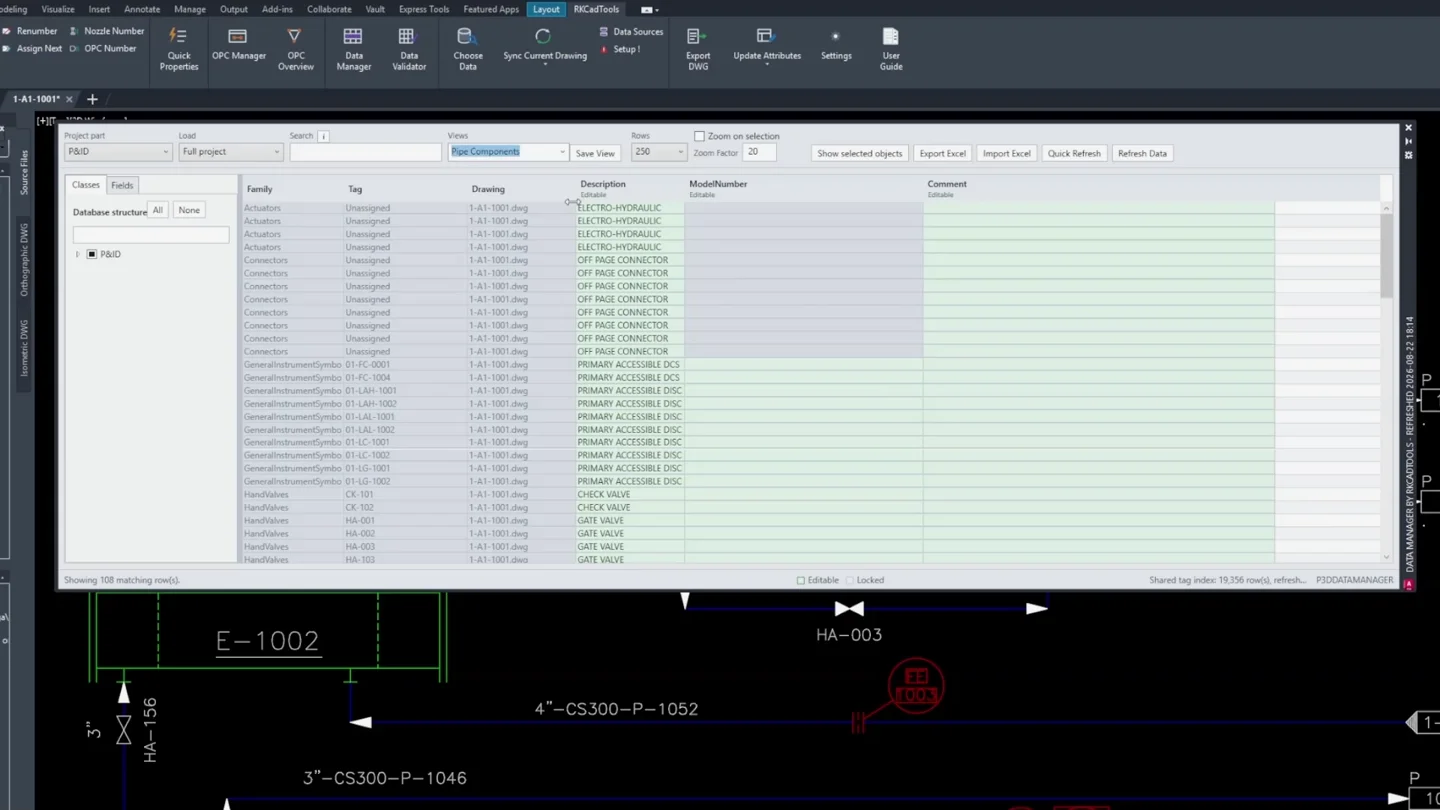The image size is (1440, 810).
Task: Toggle the P&ID class checkbox
Action: click(x=92, y=254)
